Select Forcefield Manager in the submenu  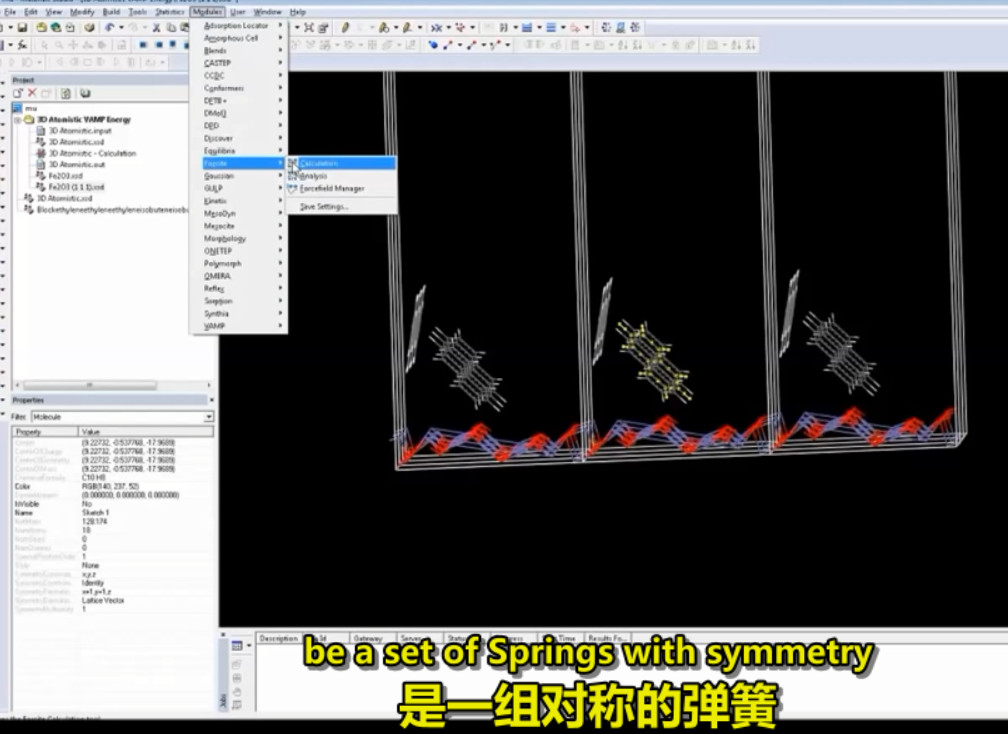[342, 188]
